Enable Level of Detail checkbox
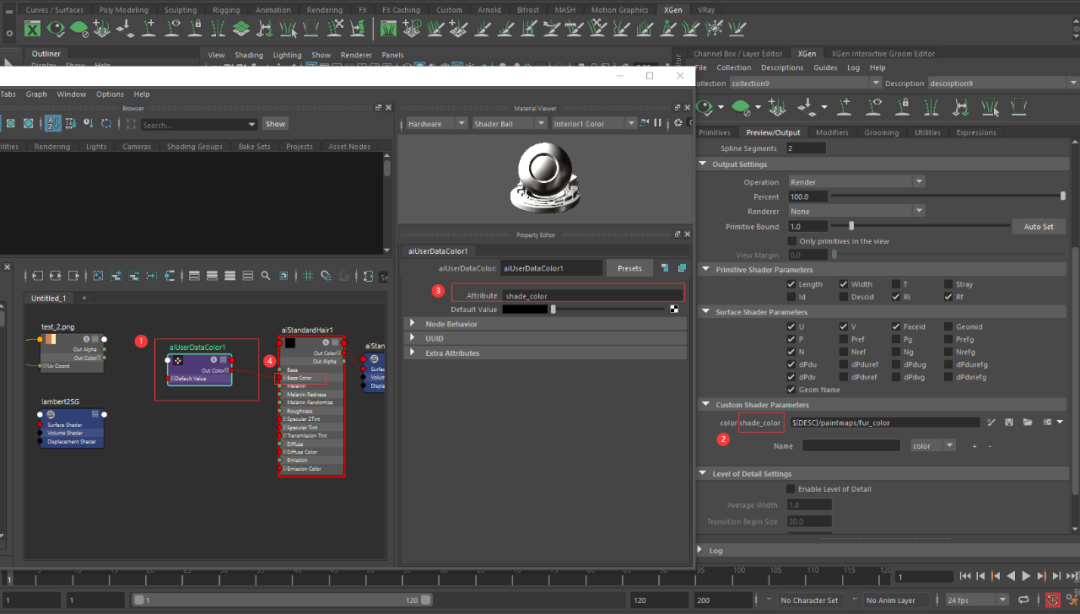This screenshot has height=614, width=1080. (791, 489)
